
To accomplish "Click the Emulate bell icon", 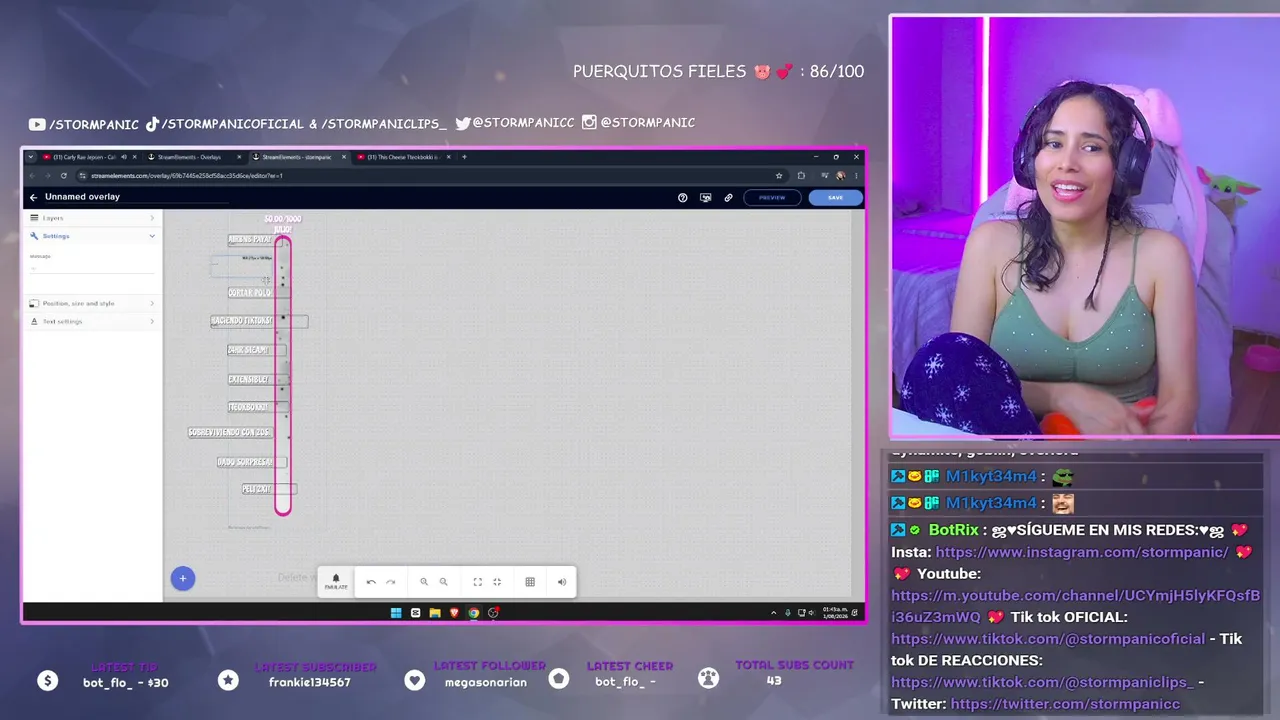I will [x=336, y=581].
